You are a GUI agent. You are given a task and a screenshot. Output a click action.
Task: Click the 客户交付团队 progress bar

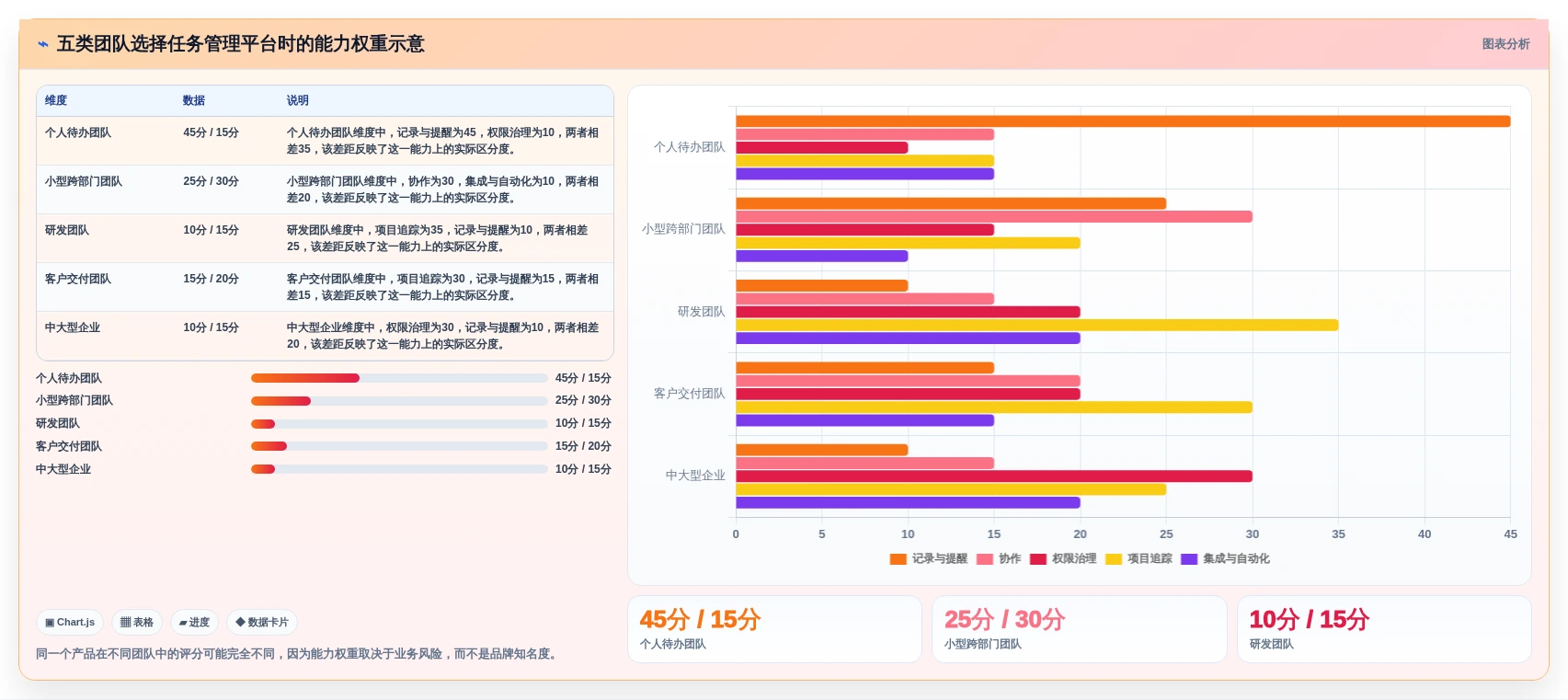[x=399, y=446]
